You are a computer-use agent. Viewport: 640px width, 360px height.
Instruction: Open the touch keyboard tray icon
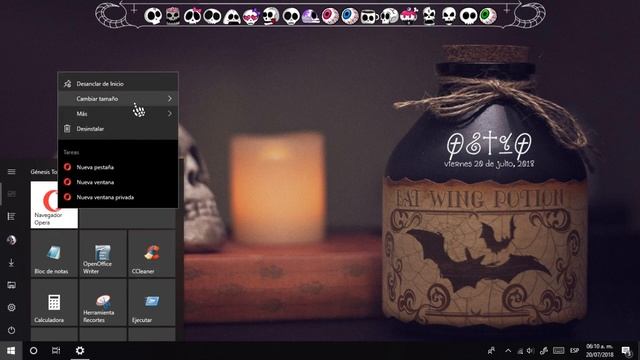[558, 351]
